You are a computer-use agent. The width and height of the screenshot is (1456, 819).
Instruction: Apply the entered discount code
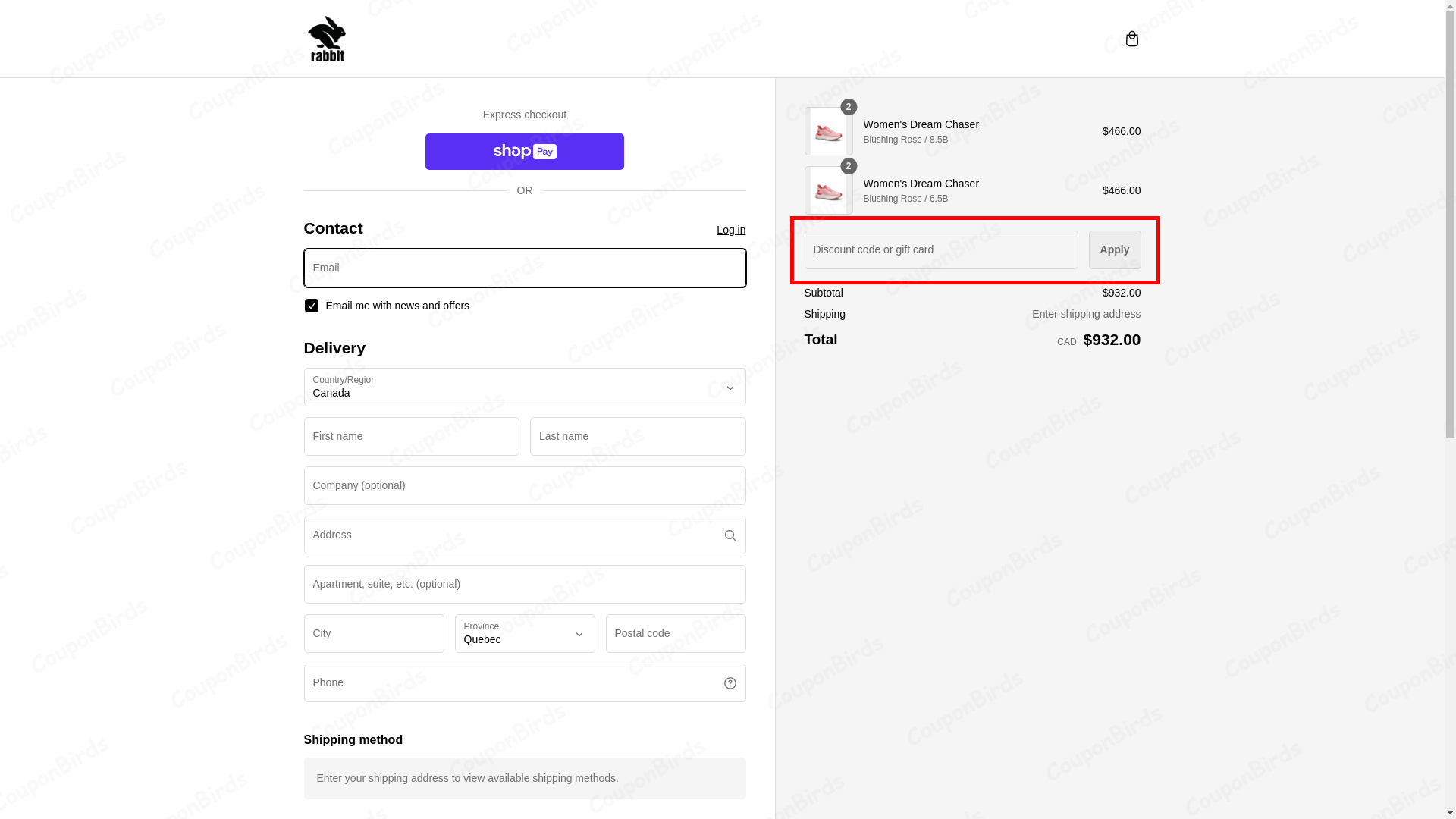click(x=1114, y=249)
